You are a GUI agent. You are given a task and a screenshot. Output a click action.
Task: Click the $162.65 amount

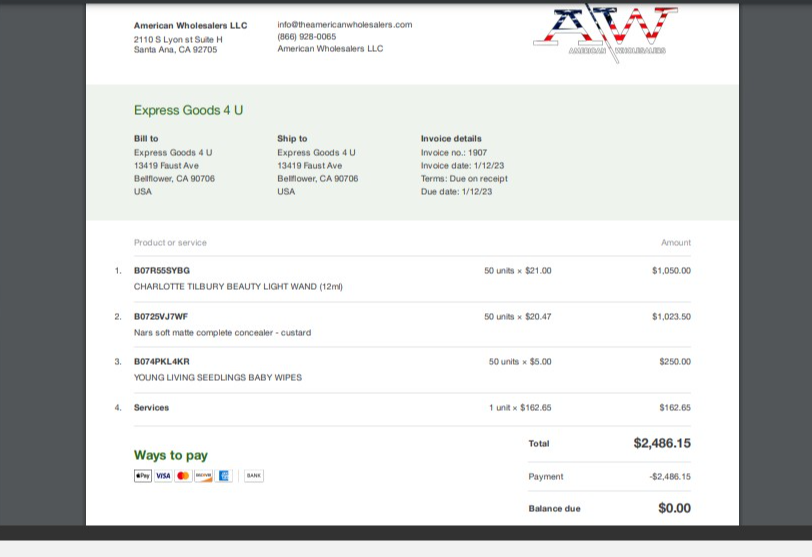tap(675, 408)
